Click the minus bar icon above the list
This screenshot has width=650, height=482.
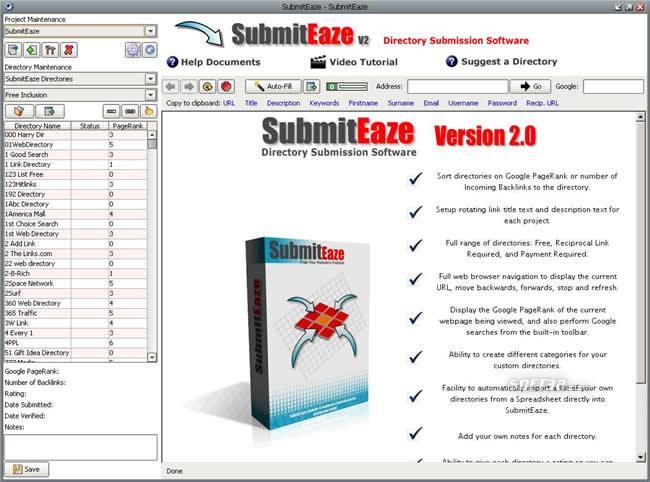click(x=111, y=111)
